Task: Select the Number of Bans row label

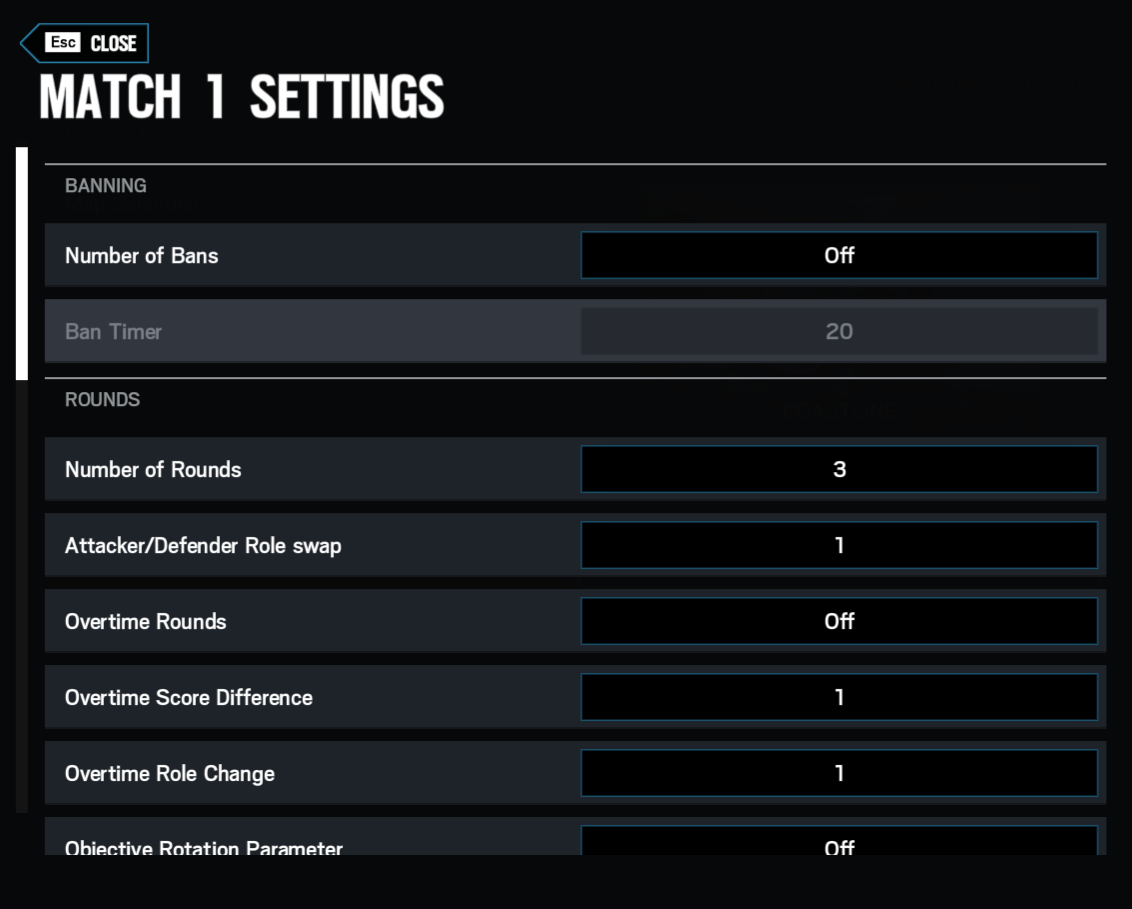Action: 142,256
